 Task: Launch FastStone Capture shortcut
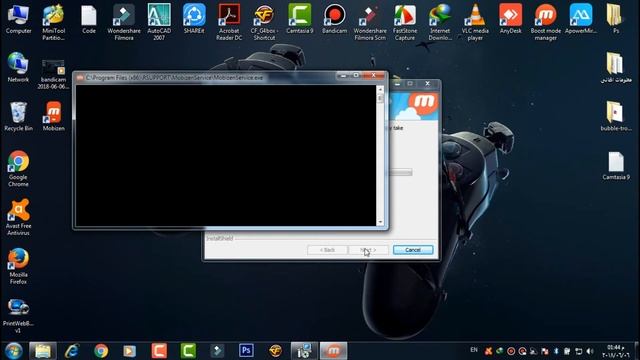404,22
